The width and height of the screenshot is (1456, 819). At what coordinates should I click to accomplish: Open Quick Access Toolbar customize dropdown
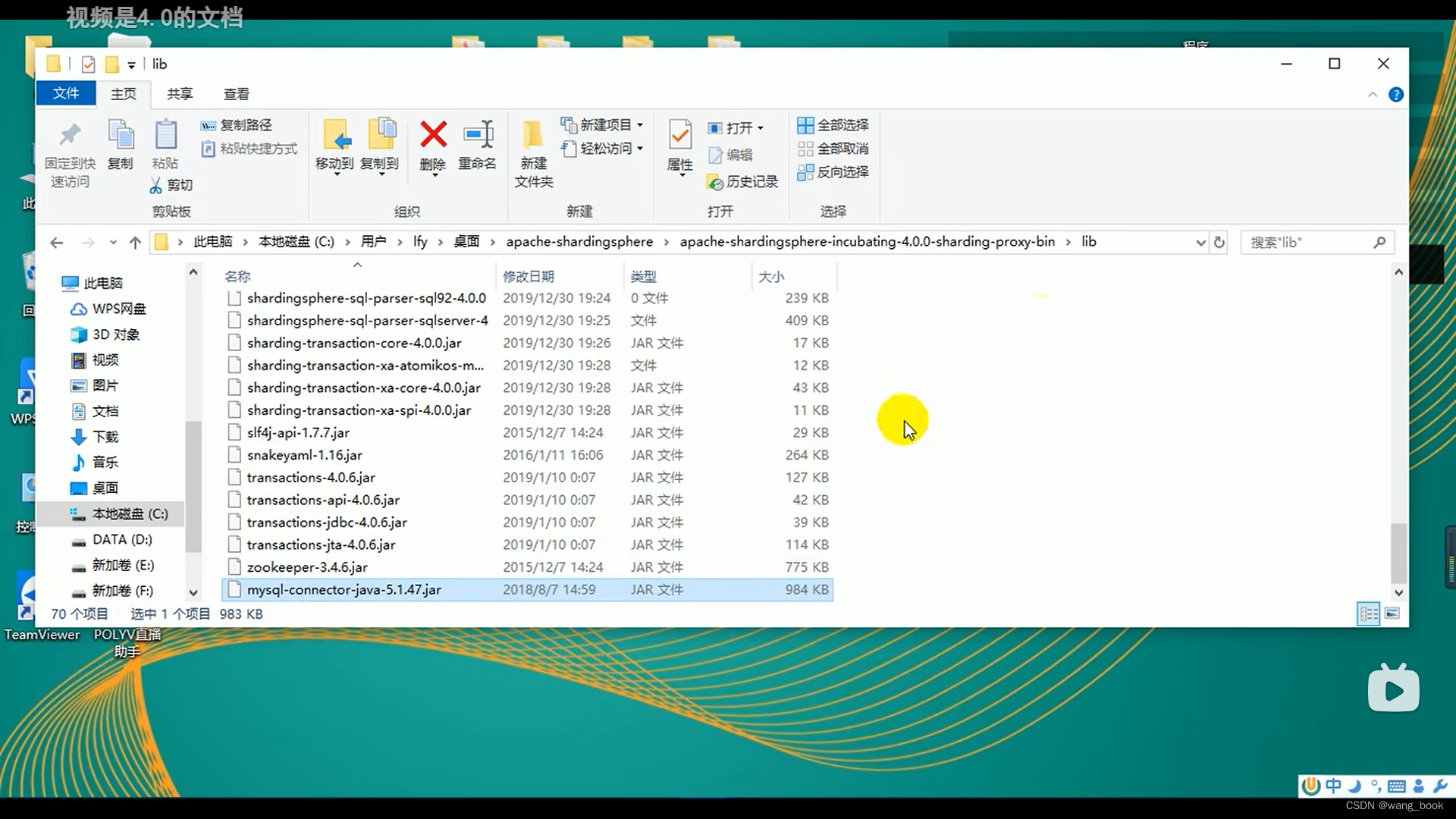click(x=131, y=65)
